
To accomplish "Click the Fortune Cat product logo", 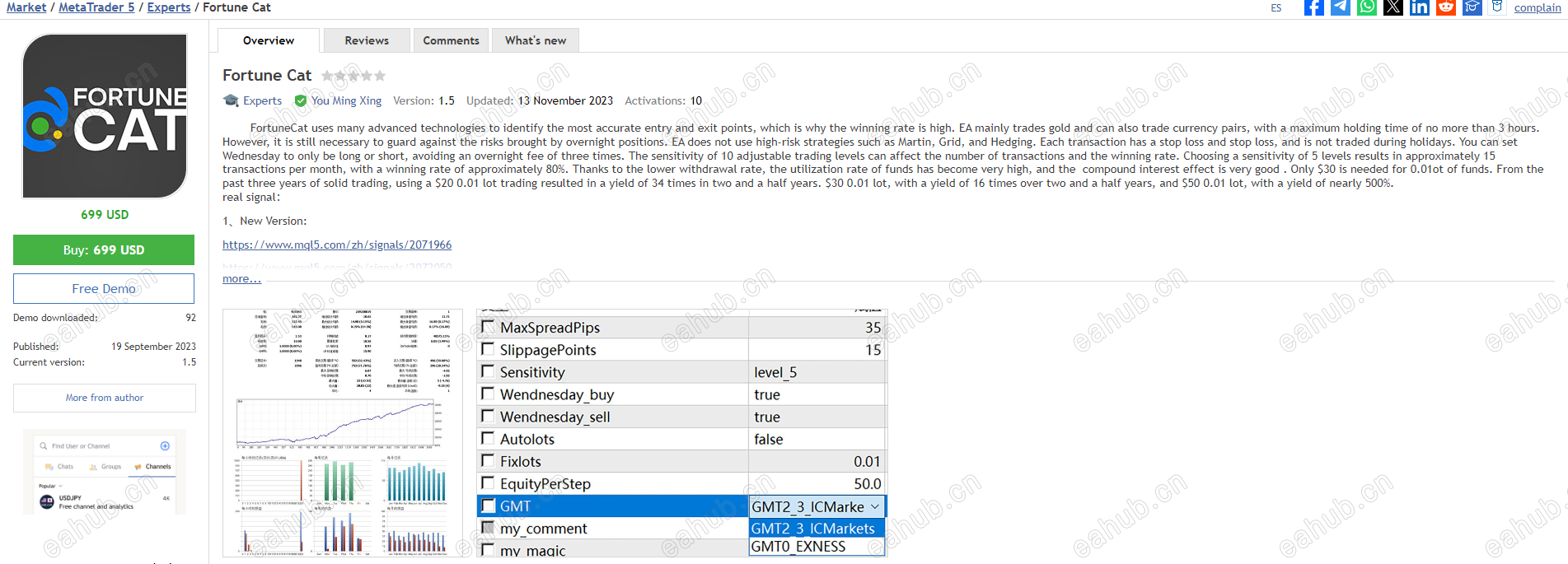I will pyautogui.click(x=105, y=116).
